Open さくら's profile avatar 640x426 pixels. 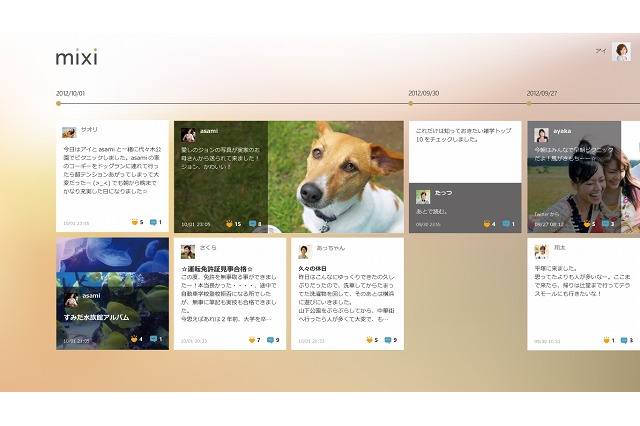pyautogui.click(x=188, y=252)
